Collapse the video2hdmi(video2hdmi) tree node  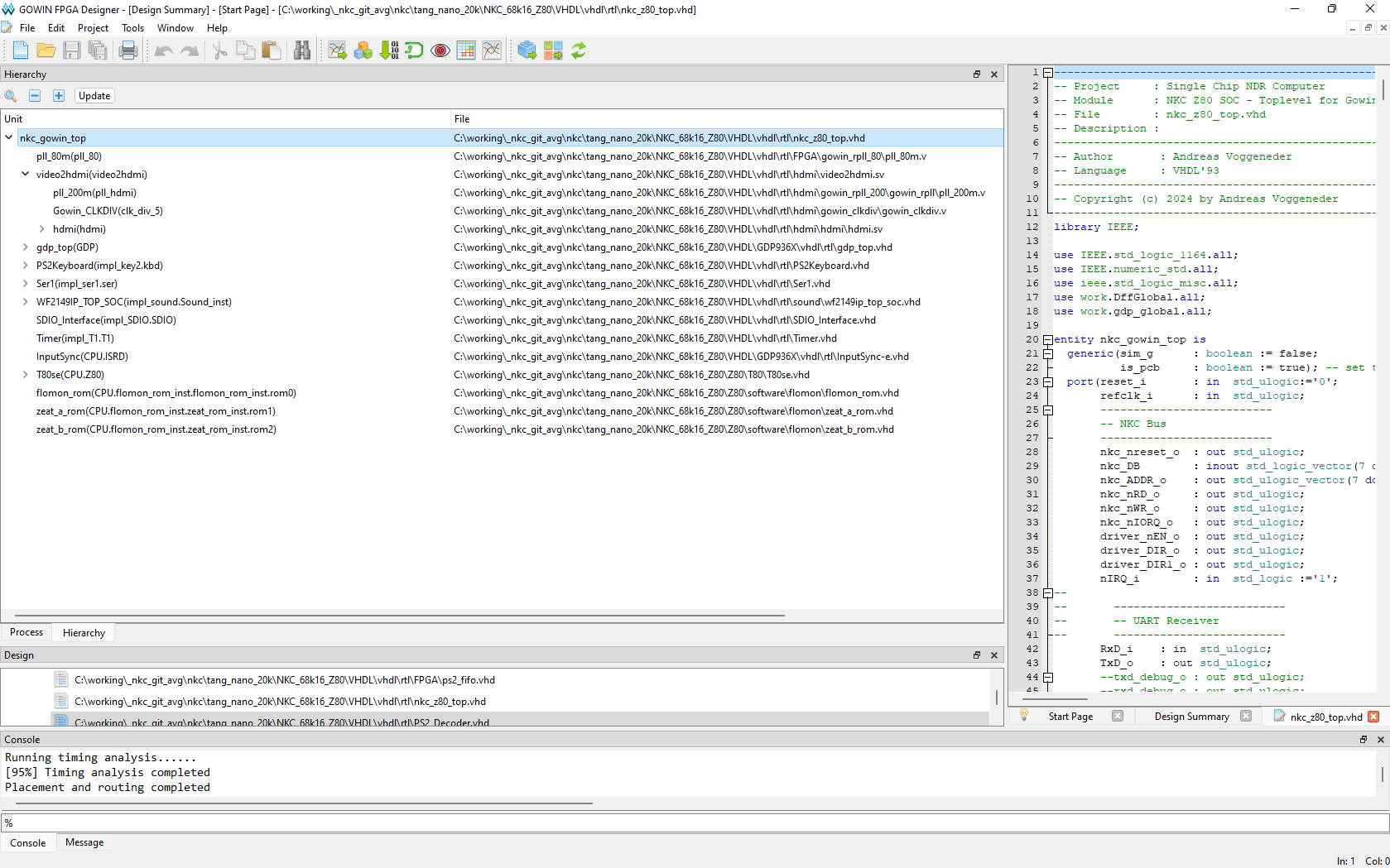tap(26, 175)
